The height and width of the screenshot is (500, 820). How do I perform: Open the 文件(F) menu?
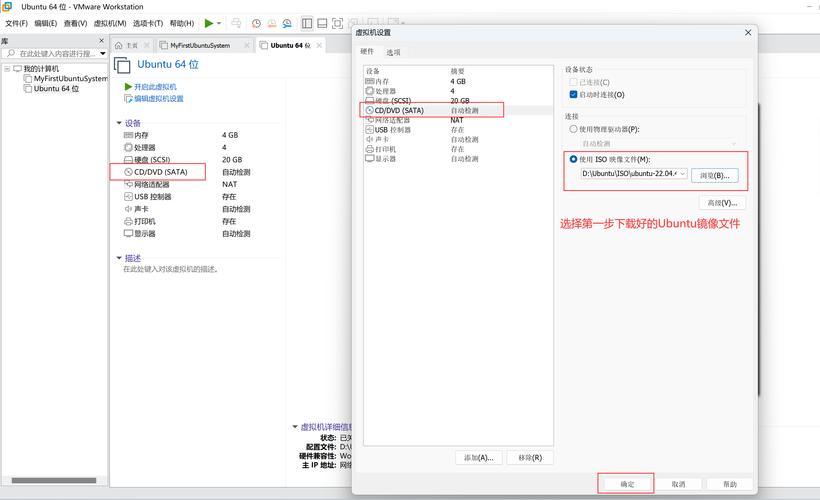[16, 23]
